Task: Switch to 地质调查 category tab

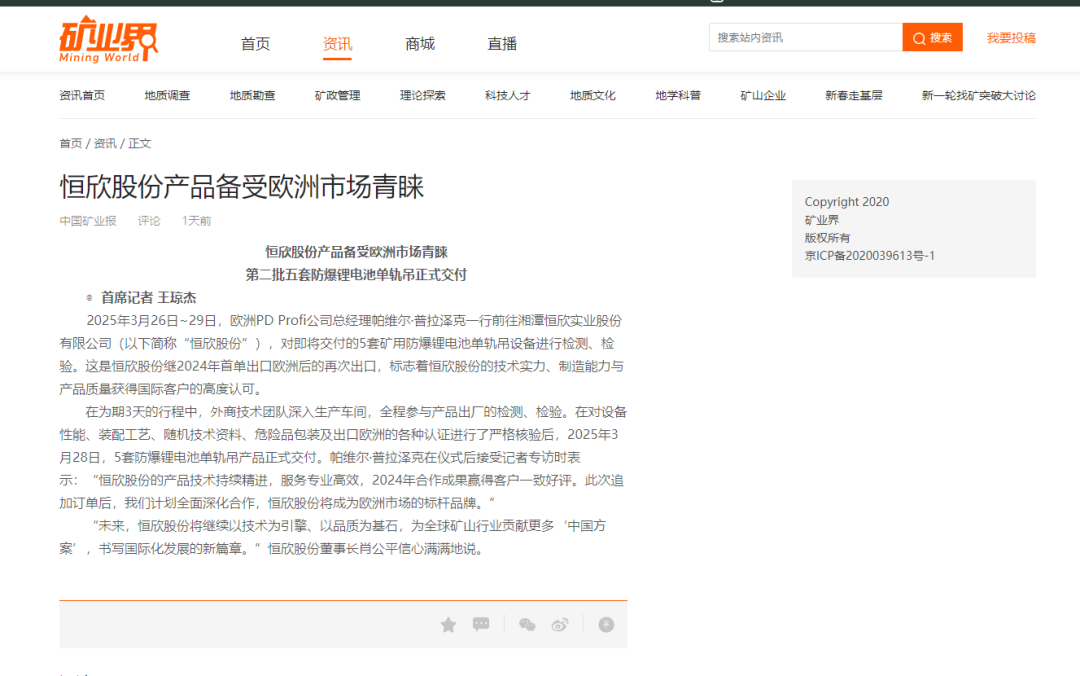Action: click(167, 96)
